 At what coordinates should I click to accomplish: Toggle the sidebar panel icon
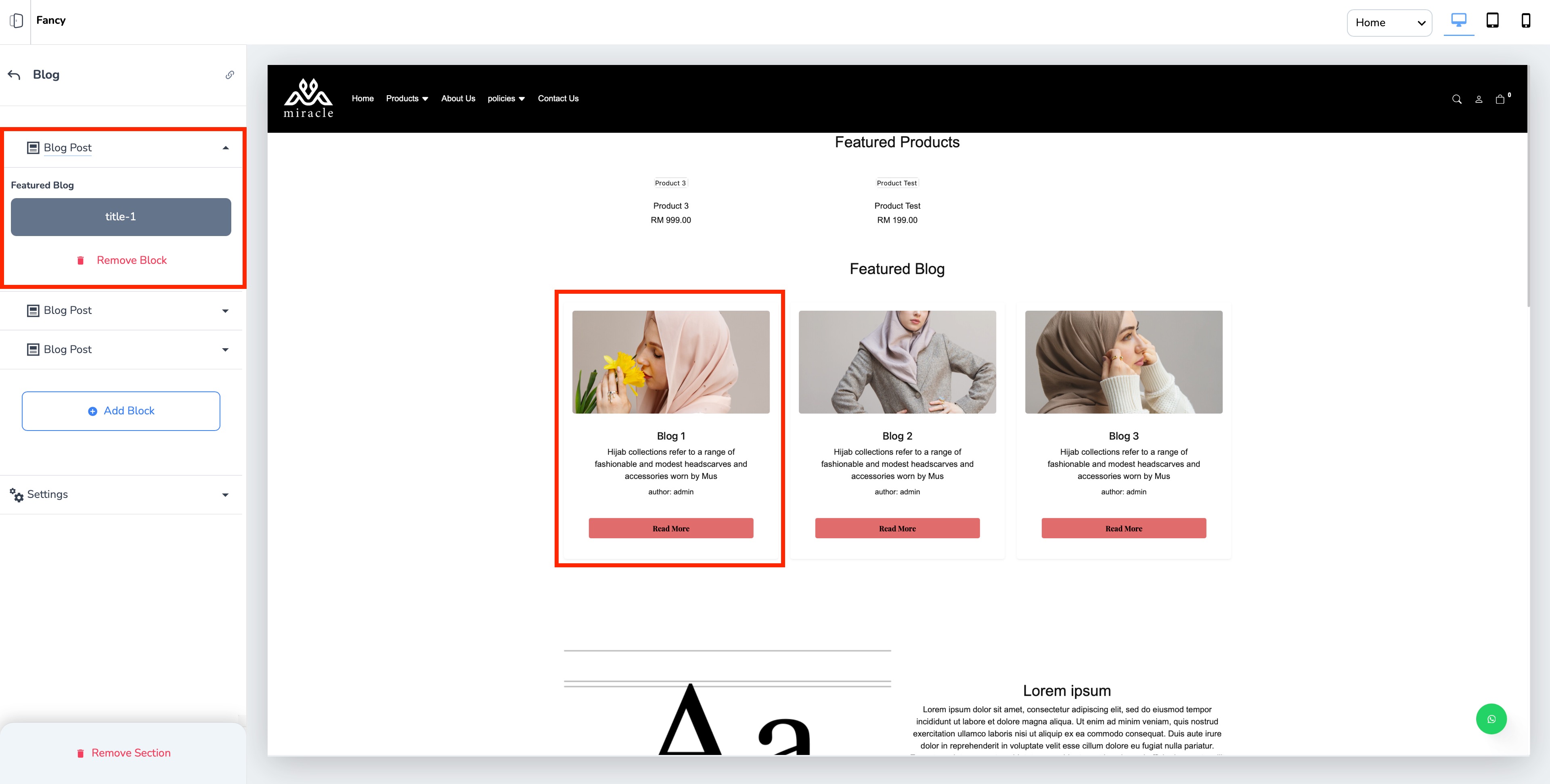(x=16, y=21)
